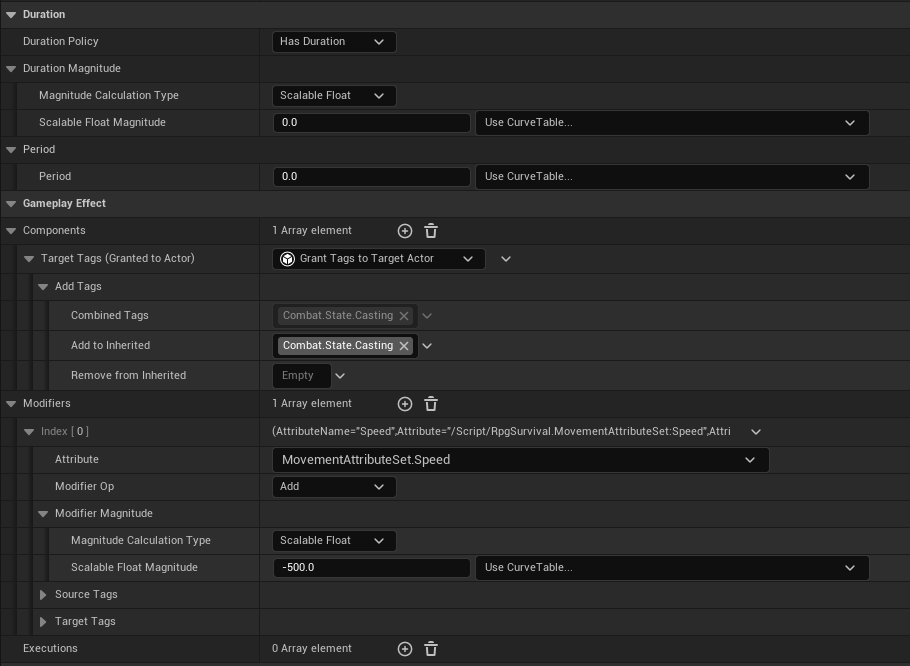Image resolution: width=910 pixels, height=666 pixels.
Task: Add a new Modifiers array element
Action: pyautogui.click(x=405, y=404)
